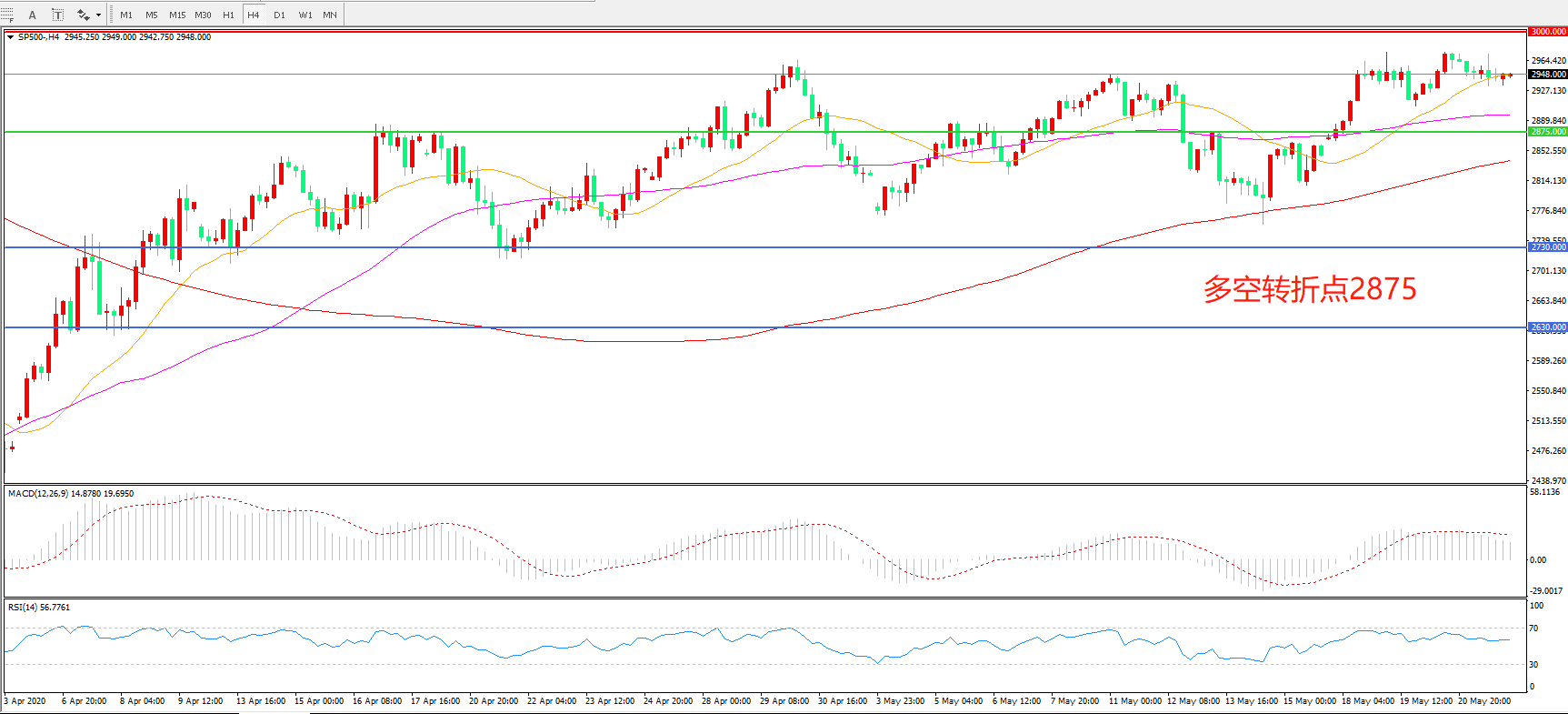Change to the D1 daily timeframe
This screenshot has height=714, width=1568.
[x=279, y=15]
